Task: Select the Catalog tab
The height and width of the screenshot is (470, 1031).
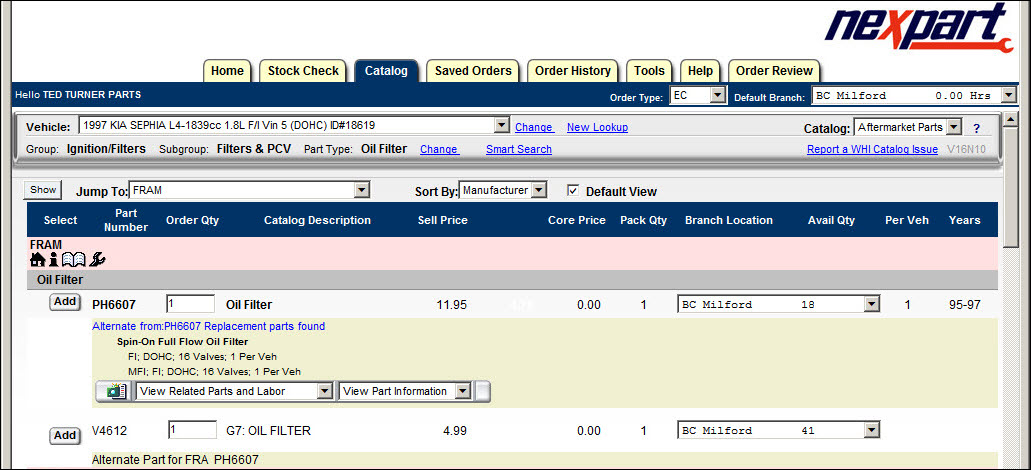Action: click(x=387, y=71)
